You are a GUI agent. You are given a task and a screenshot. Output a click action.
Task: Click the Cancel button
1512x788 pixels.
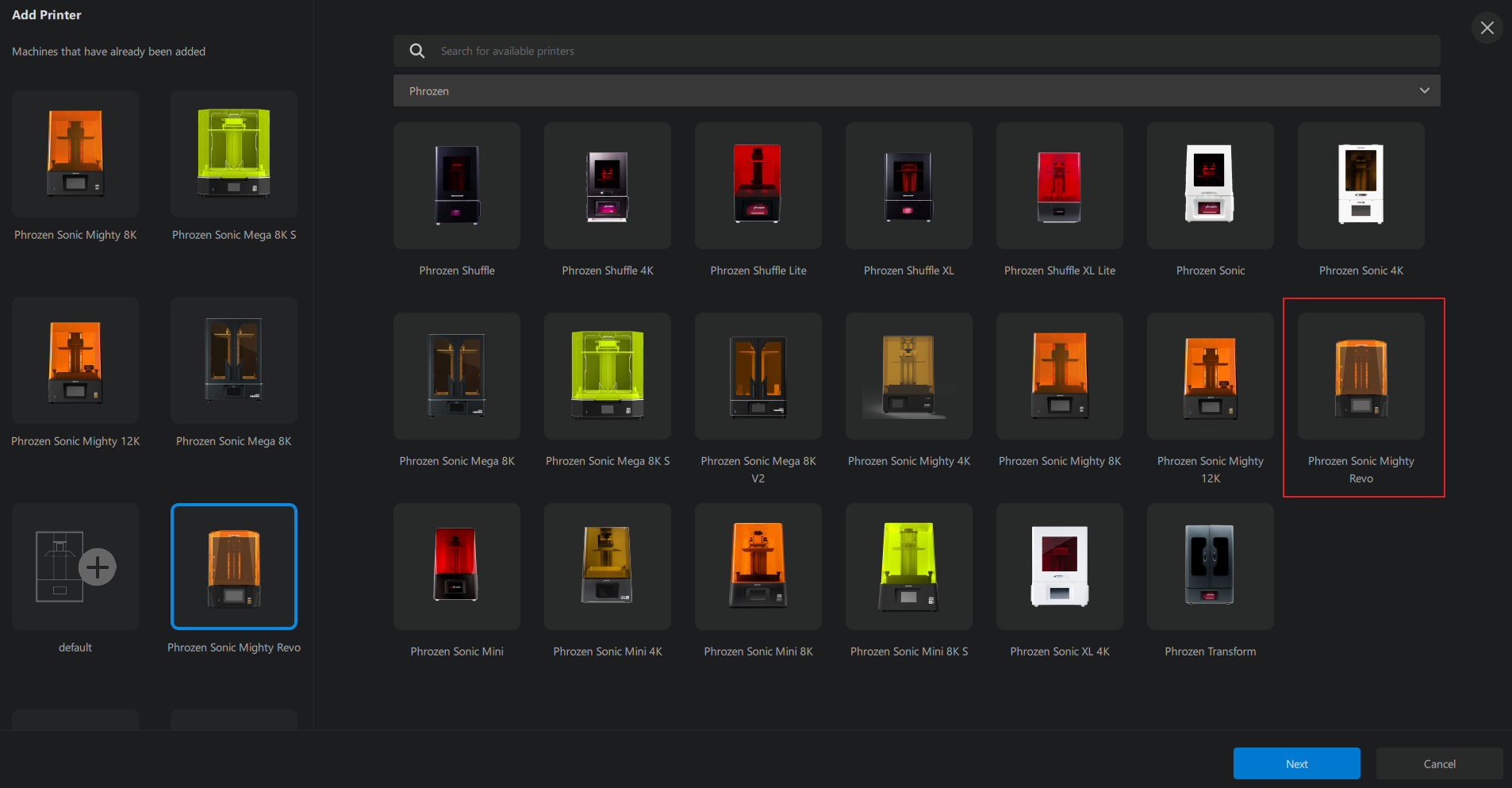[x=1439, y=763]
